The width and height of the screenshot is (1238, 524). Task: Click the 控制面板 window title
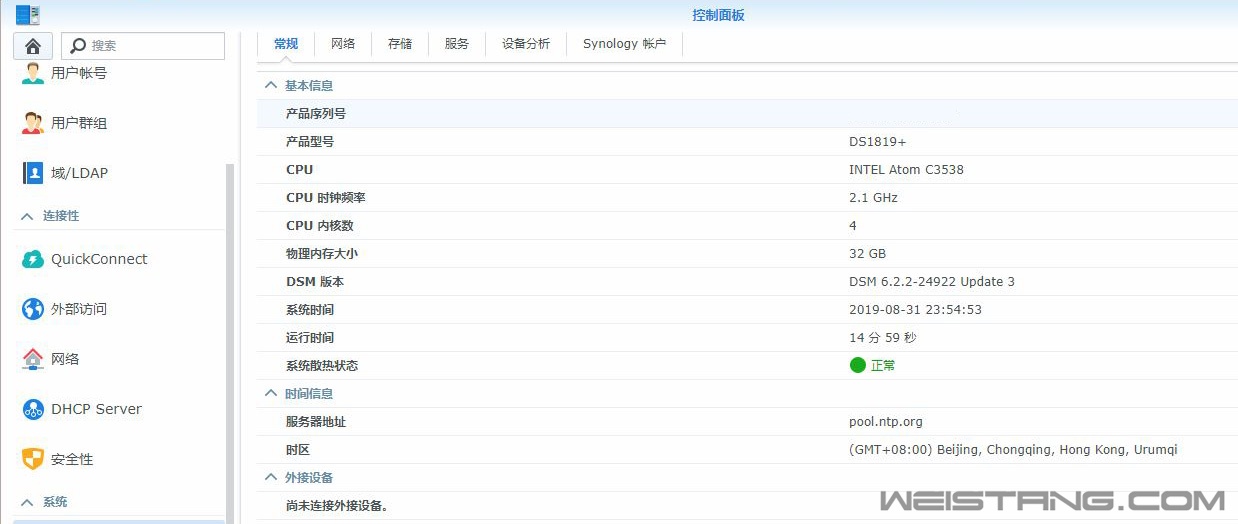pos(719,15)
